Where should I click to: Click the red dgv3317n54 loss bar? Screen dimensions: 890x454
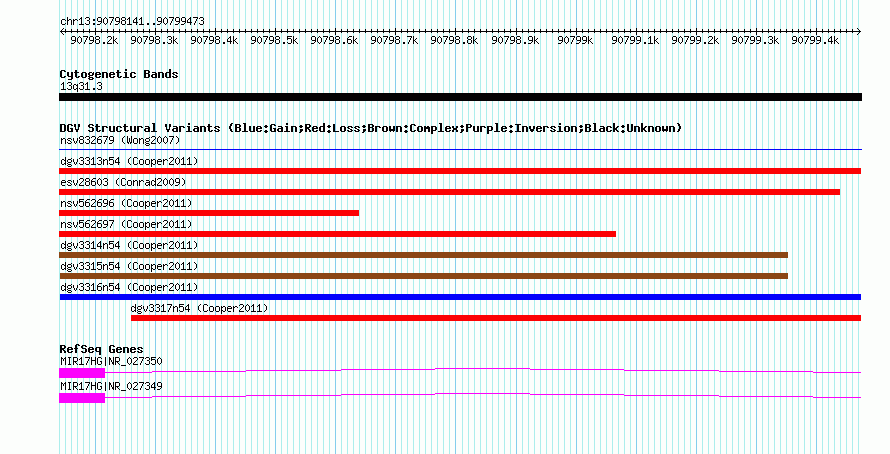(496, 318)
